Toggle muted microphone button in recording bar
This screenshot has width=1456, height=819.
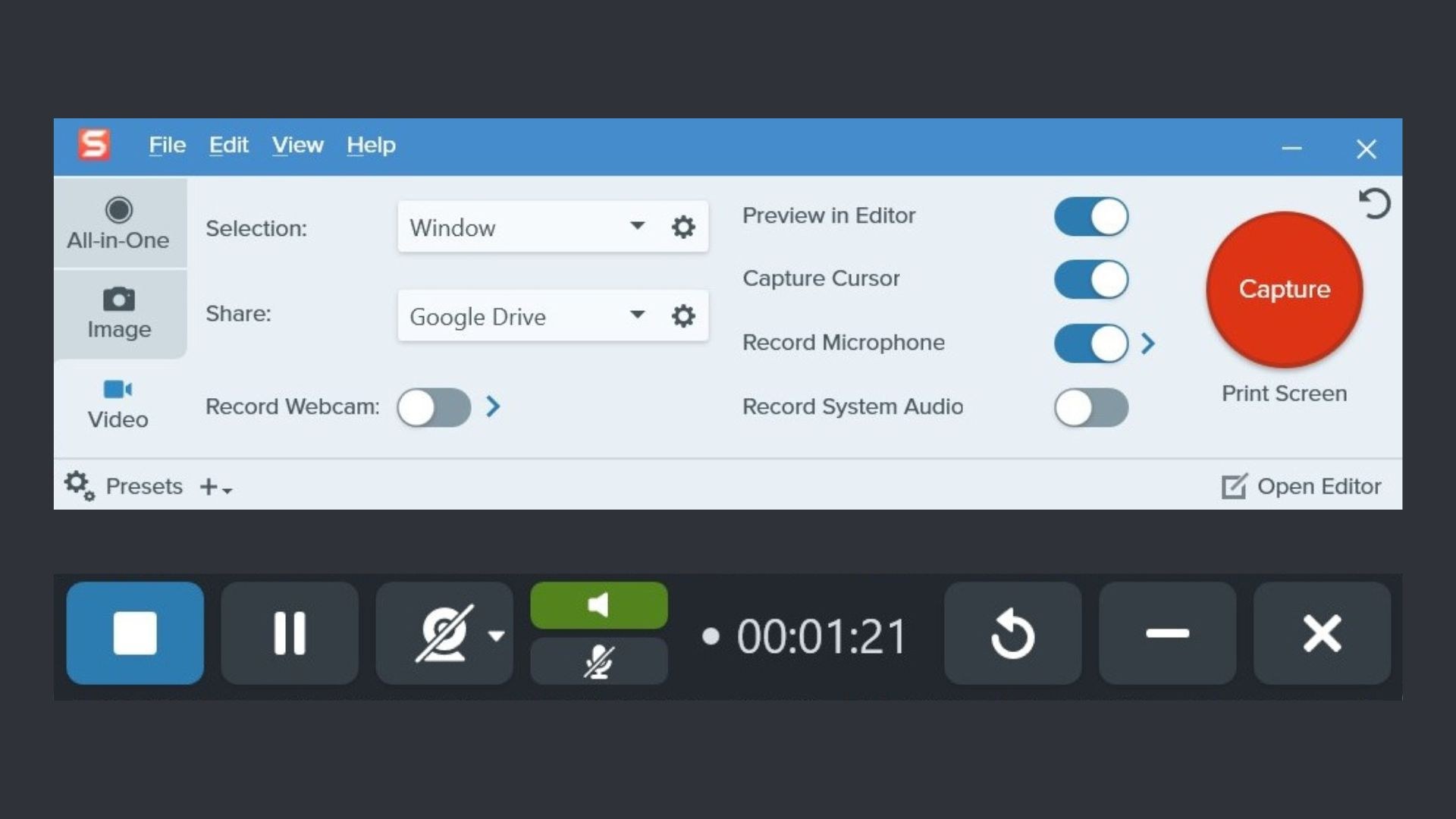click(599, 661)
